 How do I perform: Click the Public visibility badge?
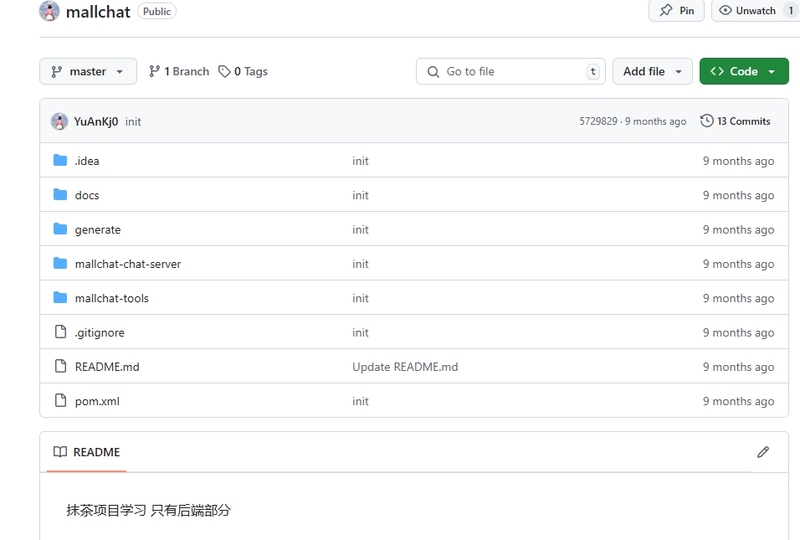coord(157,11)
